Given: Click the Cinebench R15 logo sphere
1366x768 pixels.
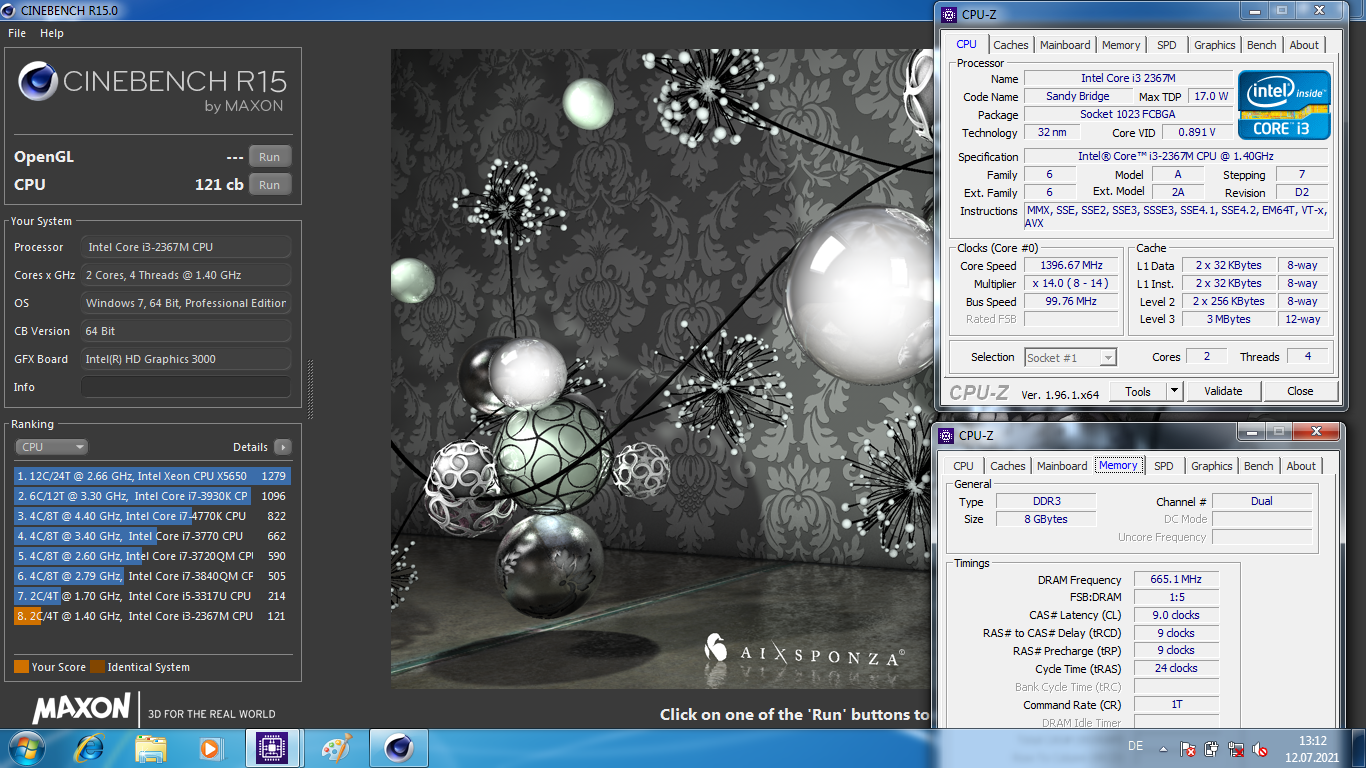Looking at the screenshot, I should [x=37, y=82].
